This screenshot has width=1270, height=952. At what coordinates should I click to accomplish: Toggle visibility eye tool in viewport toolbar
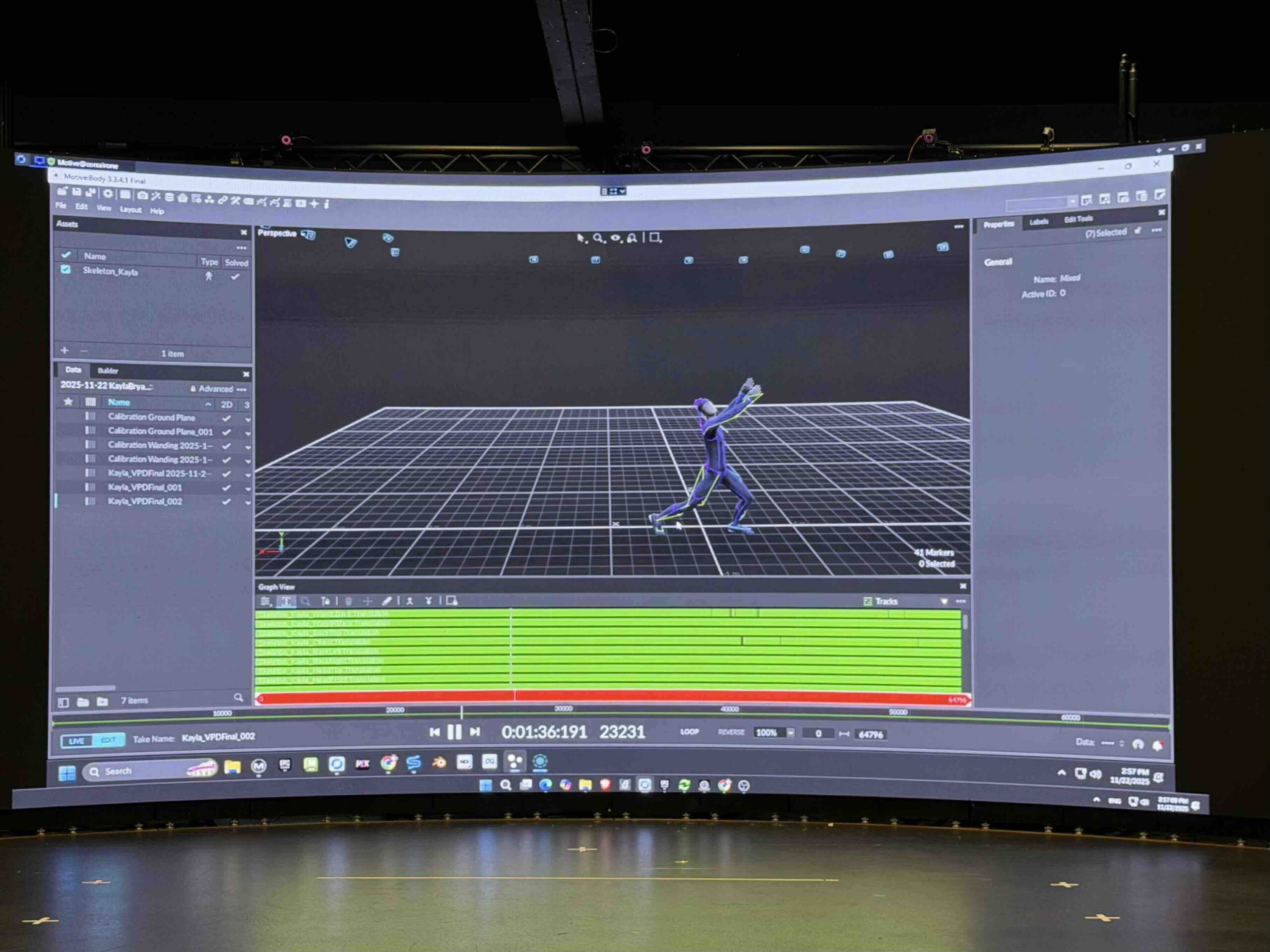pyautogui.click(x=615, y=238)
